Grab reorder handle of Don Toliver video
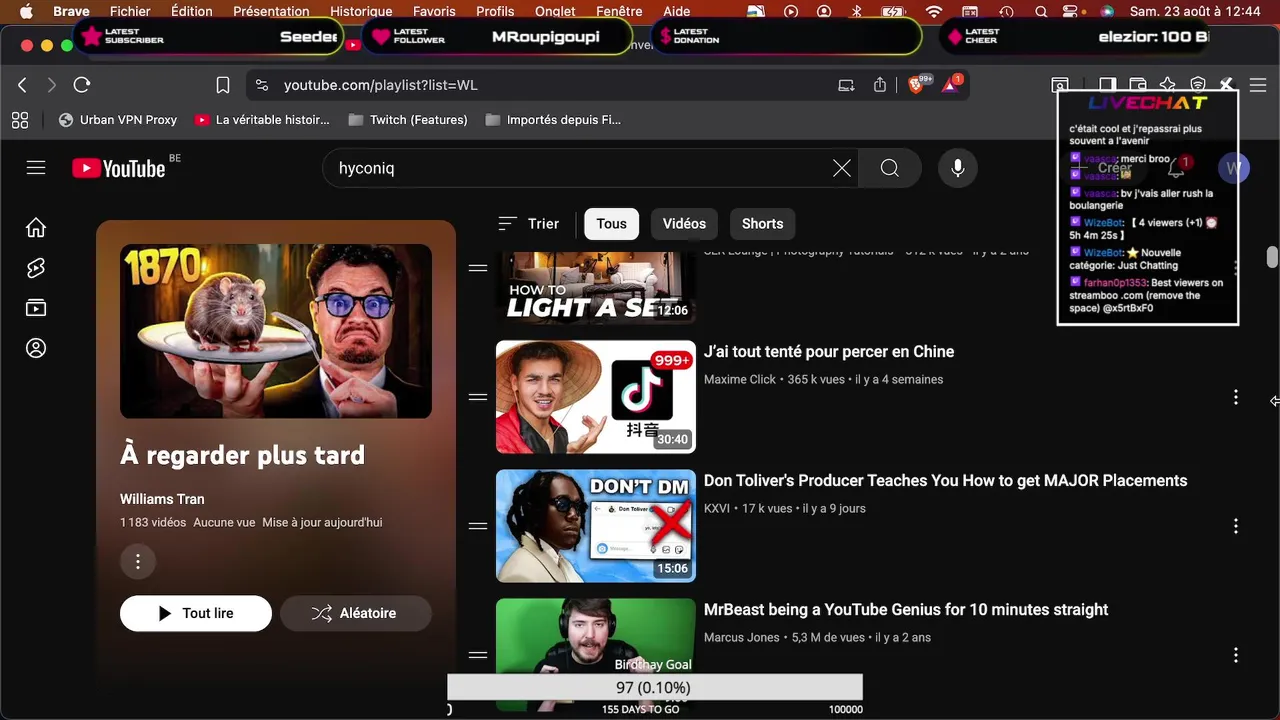Viewport: 1280px width, 720px height. coord(478,526)
